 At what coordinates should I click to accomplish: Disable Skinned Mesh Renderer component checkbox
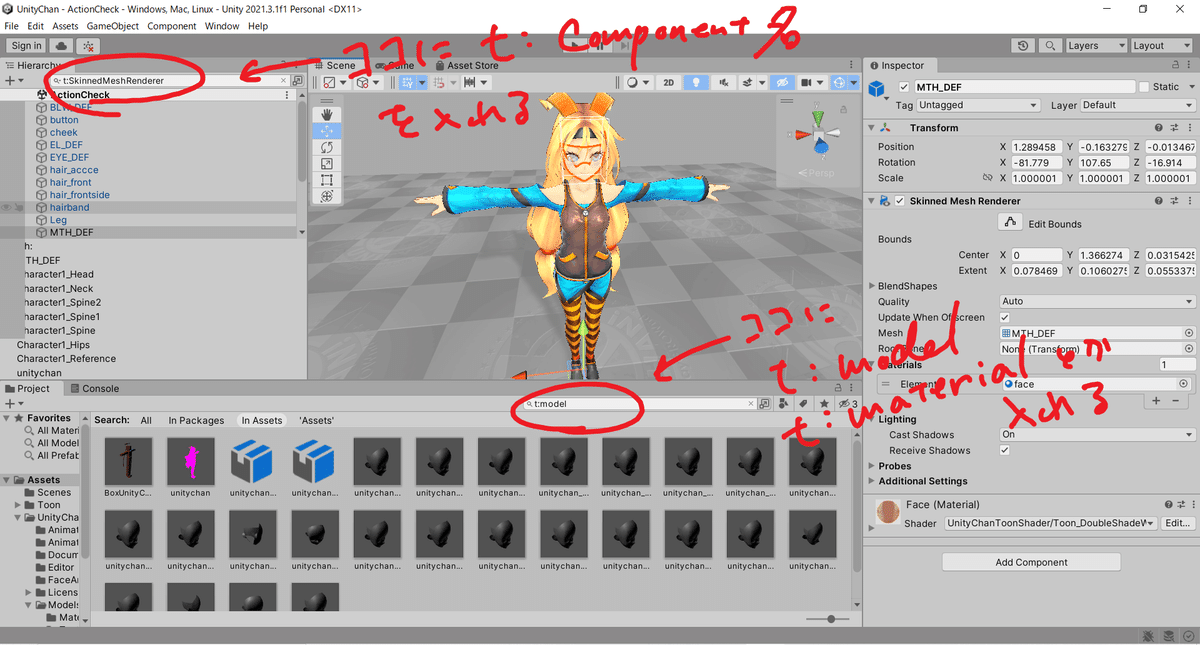(x=901, y=201)
